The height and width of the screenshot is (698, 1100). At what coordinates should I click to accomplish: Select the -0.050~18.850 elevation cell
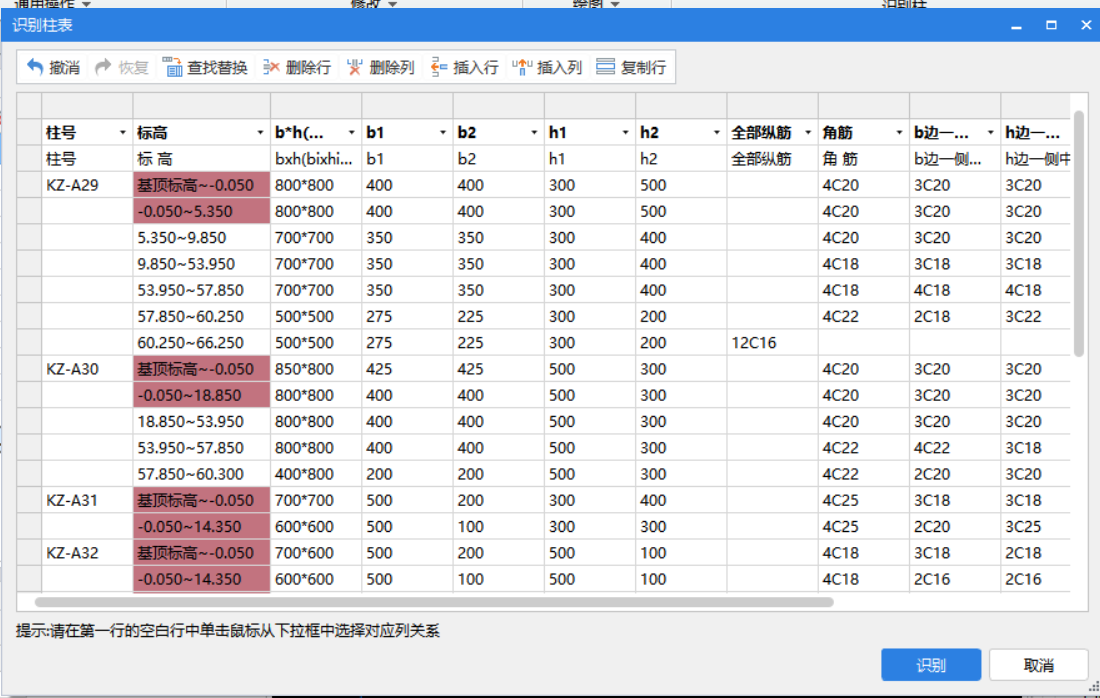click(x=201, y=395)
